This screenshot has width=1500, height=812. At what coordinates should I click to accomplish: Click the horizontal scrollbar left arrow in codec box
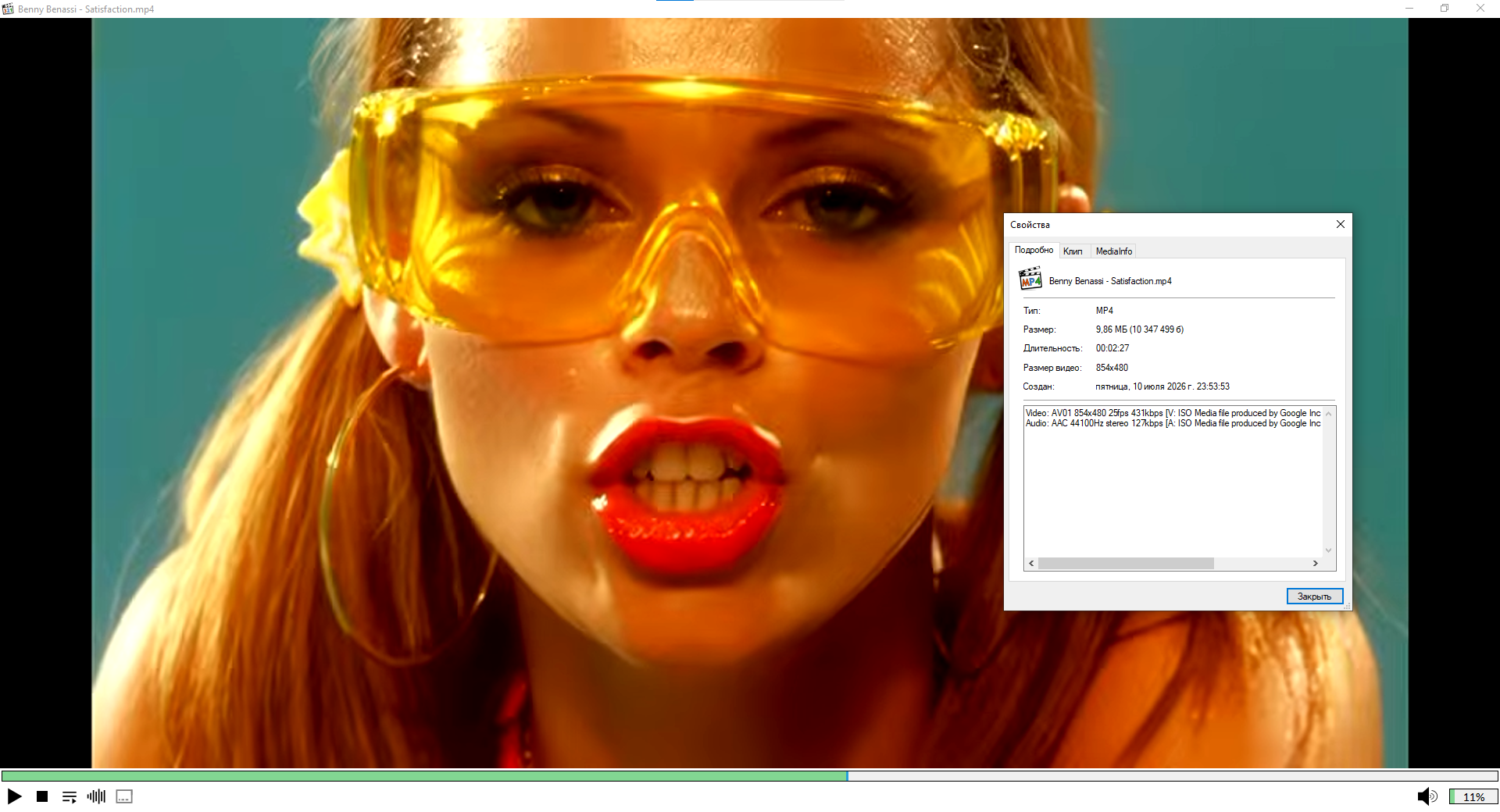(1031, 563)
